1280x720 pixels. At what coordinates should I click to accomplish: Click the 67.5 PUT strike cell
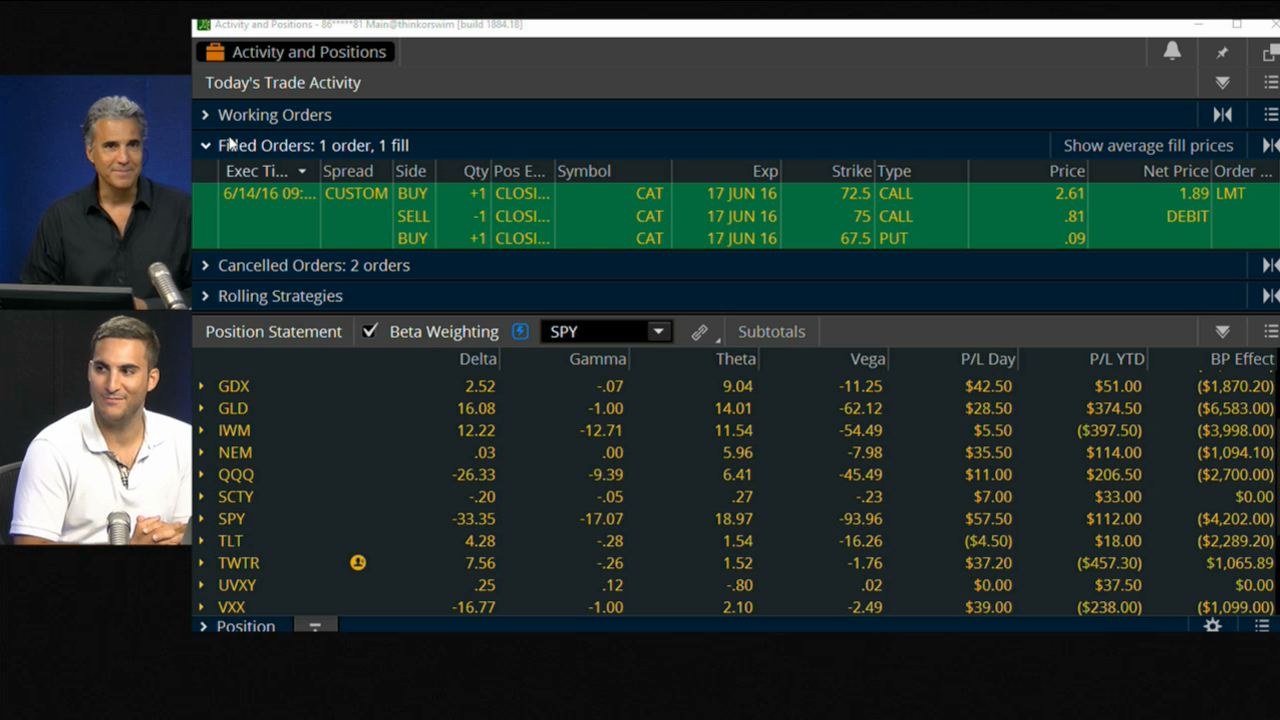click(x=853, y=238)
